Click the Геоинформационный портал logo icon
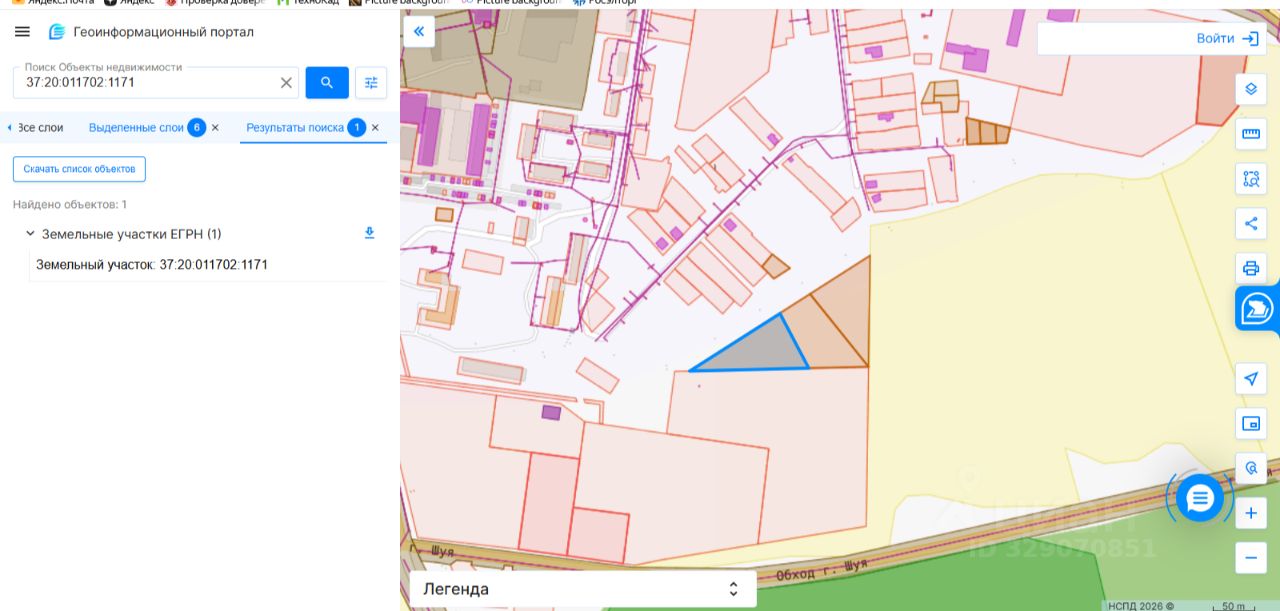 [57, 32]
